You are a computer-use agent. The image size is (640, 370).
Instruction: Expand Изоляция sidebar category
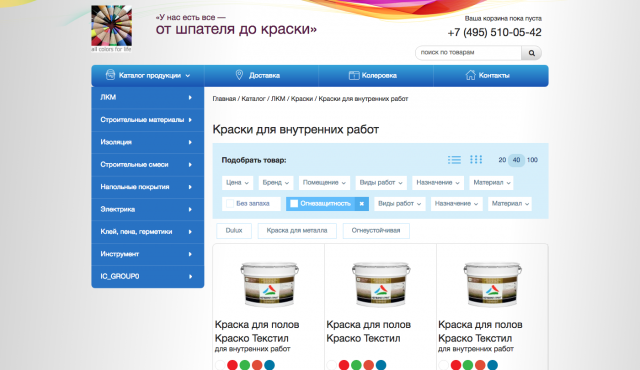(147, 142)
